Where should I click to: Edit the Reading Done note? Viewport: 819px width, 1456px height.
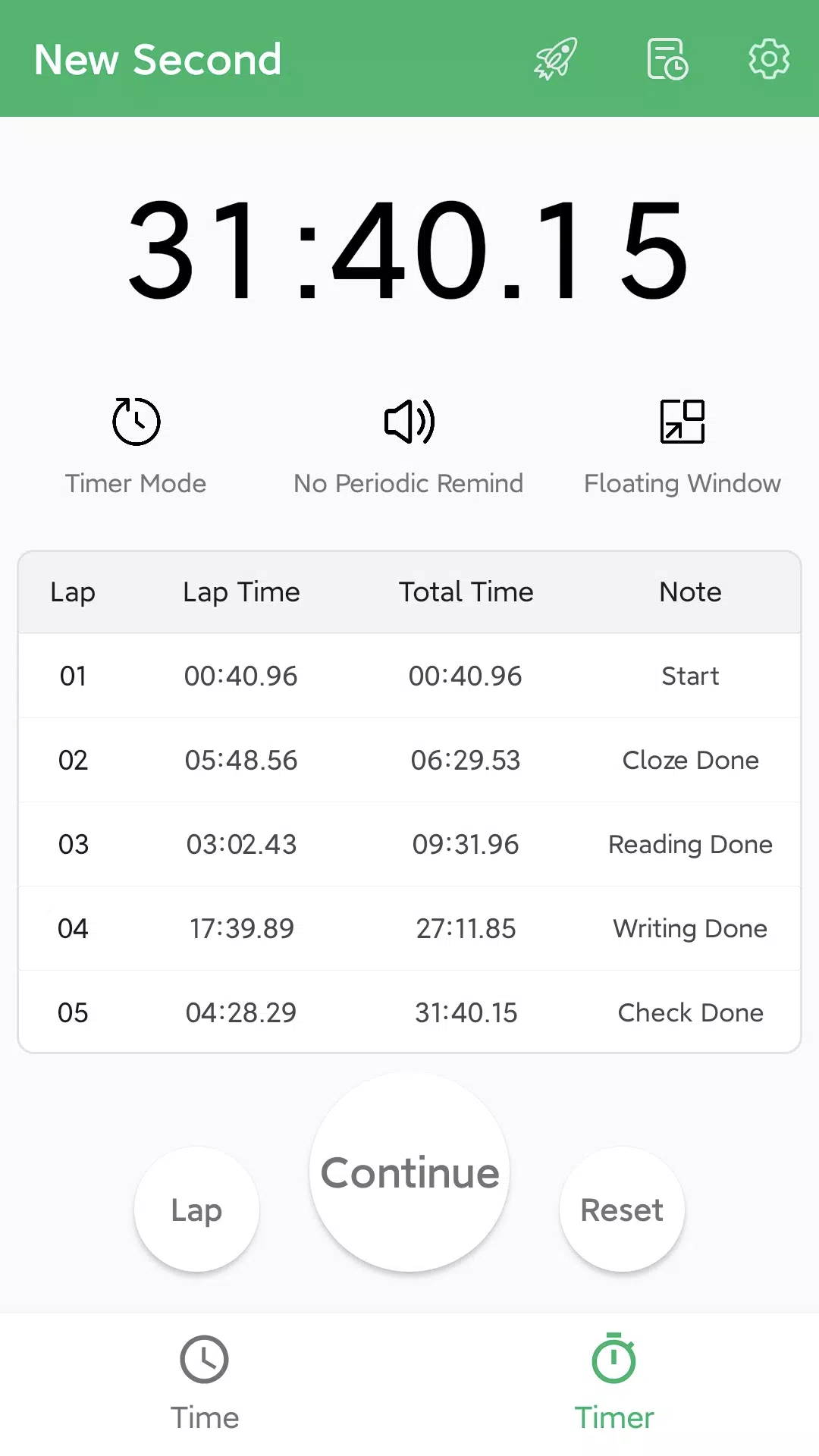coord(690,844)
